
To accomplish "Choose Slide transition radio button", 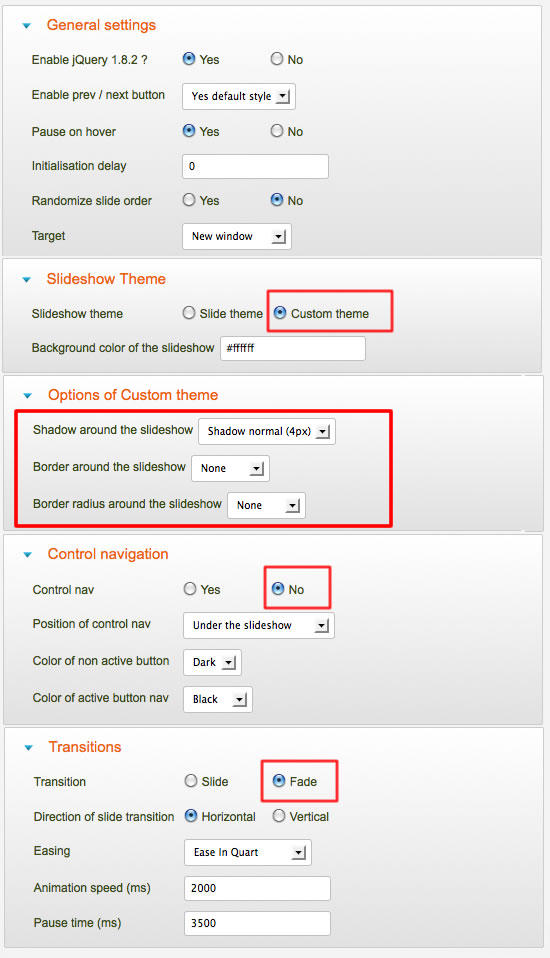I will pyautogui.click(x=191, y=781).
